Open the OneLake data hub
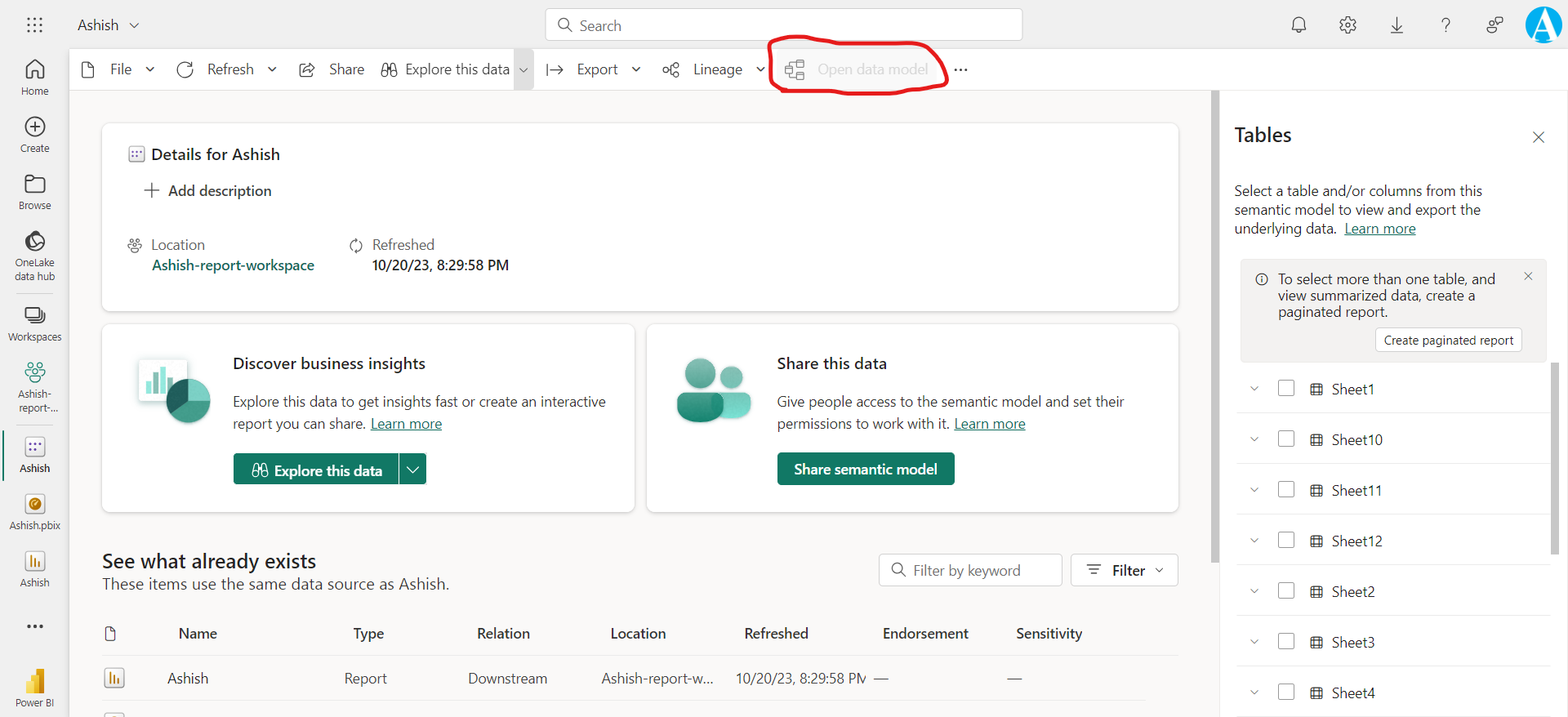The image size is (1568, 717). pos(34,255)
